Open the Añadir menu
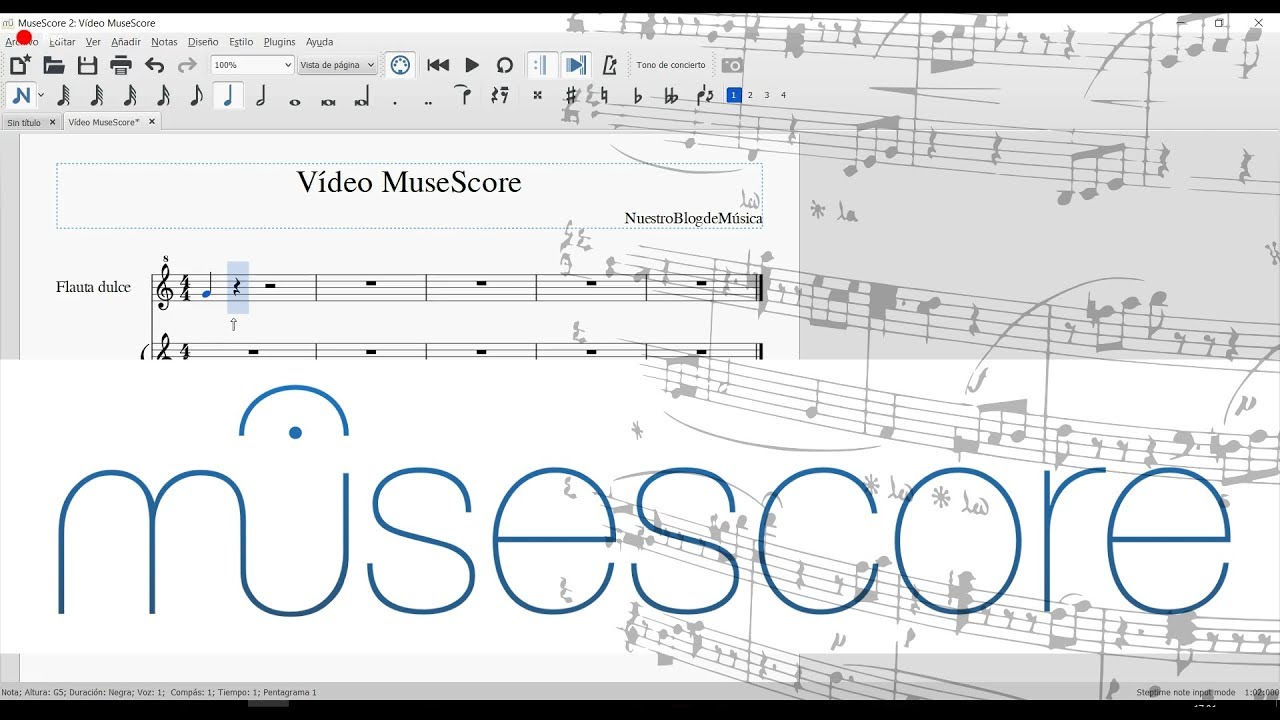This screenshot has width=1280, height=720. click(x=126, y=42)
